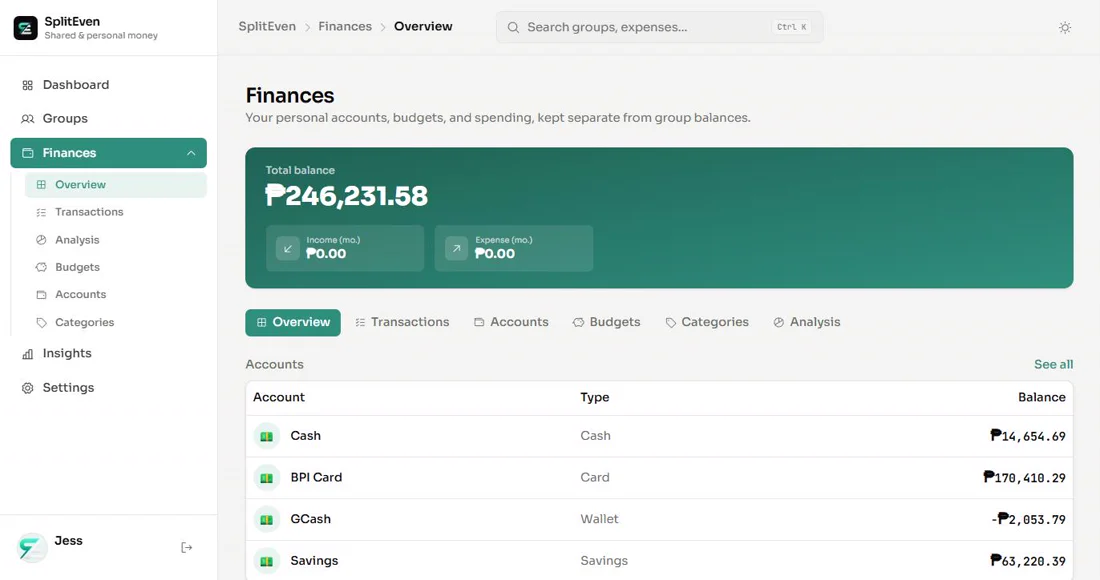
Task: Click the ₱63,220.39 Savings balance
Action: 1028,561
